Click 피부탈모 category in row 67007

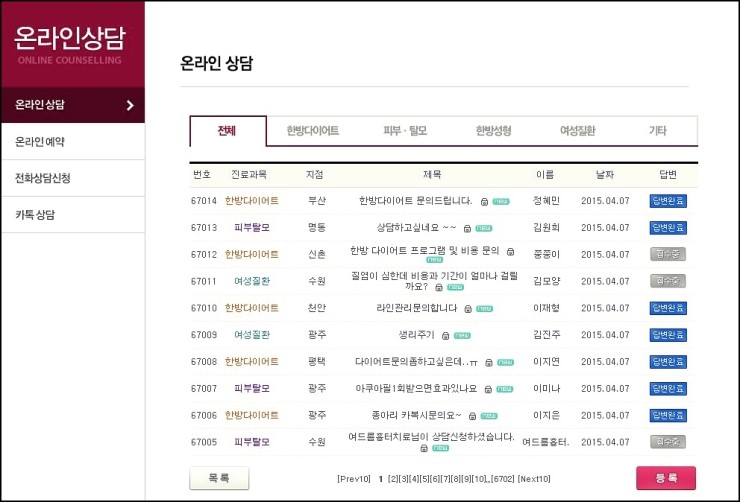click(x=252, y=389)
